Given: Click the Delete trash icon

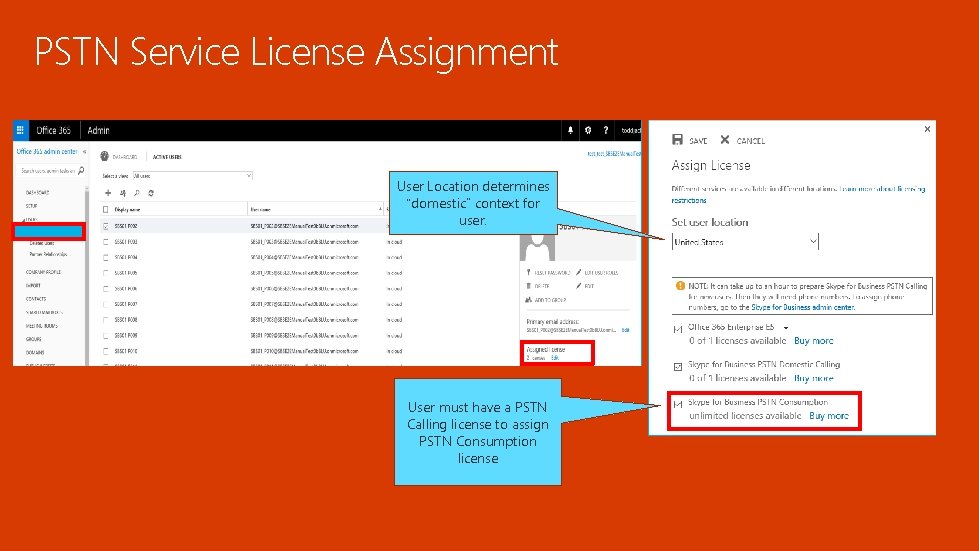Looking at the screenshot, I should [x=528, y=286].
